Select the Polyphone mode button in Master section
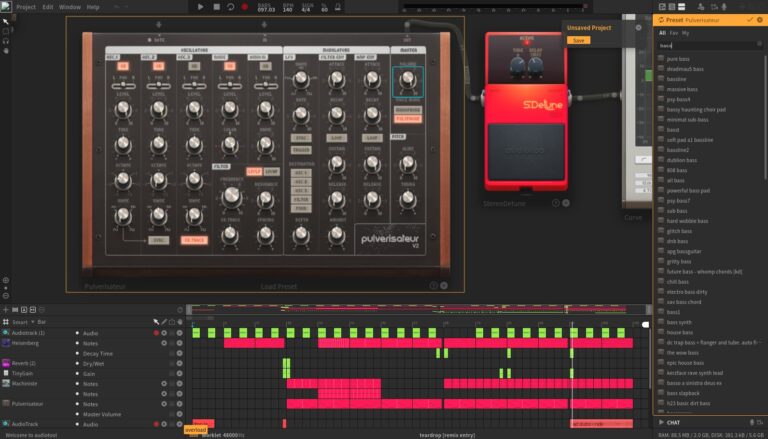The width and height of the screenshot is (768, 439). click(408, 119)
